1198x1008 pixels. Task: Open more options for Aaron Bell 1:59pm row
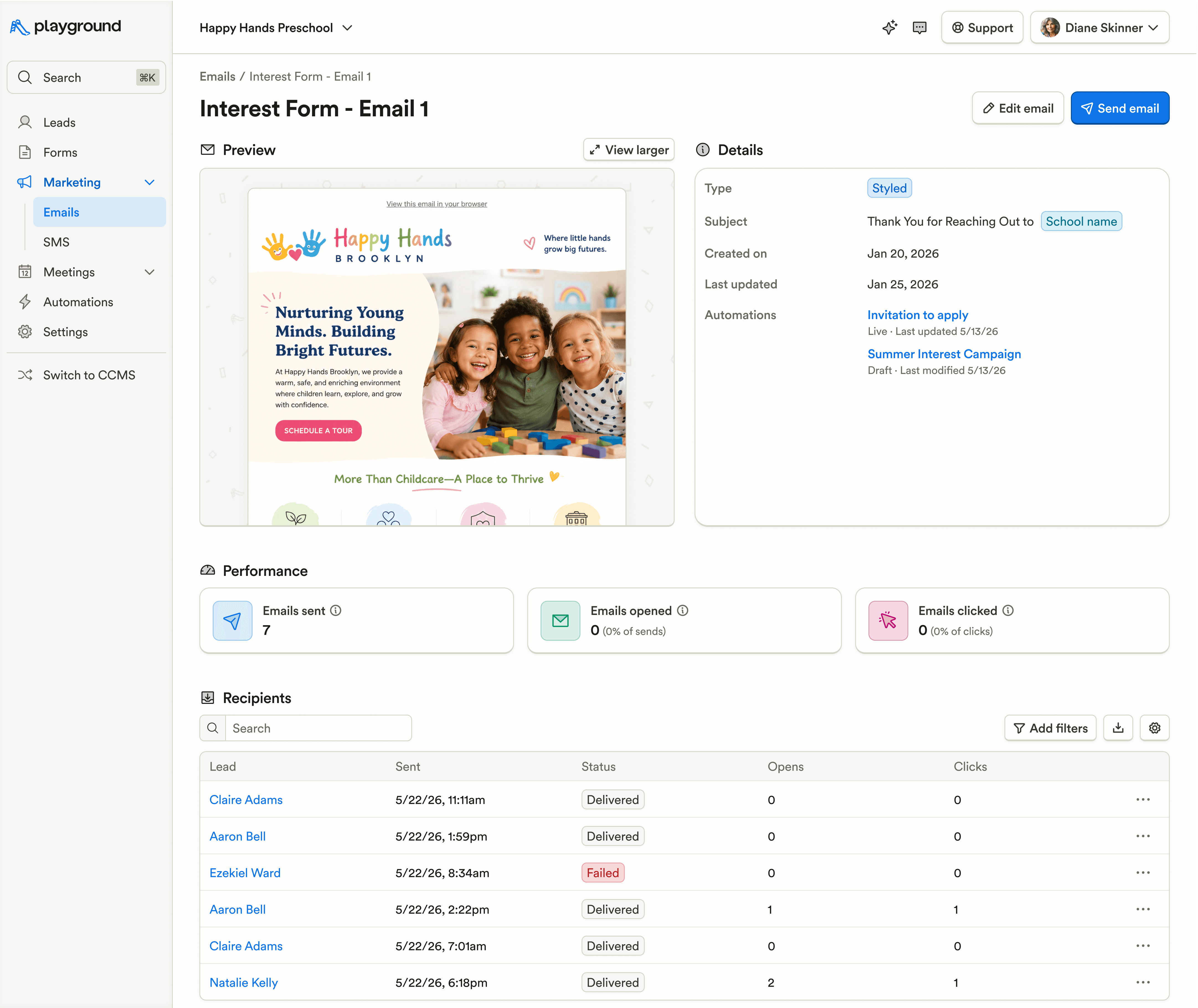(x=1143, y=836)
